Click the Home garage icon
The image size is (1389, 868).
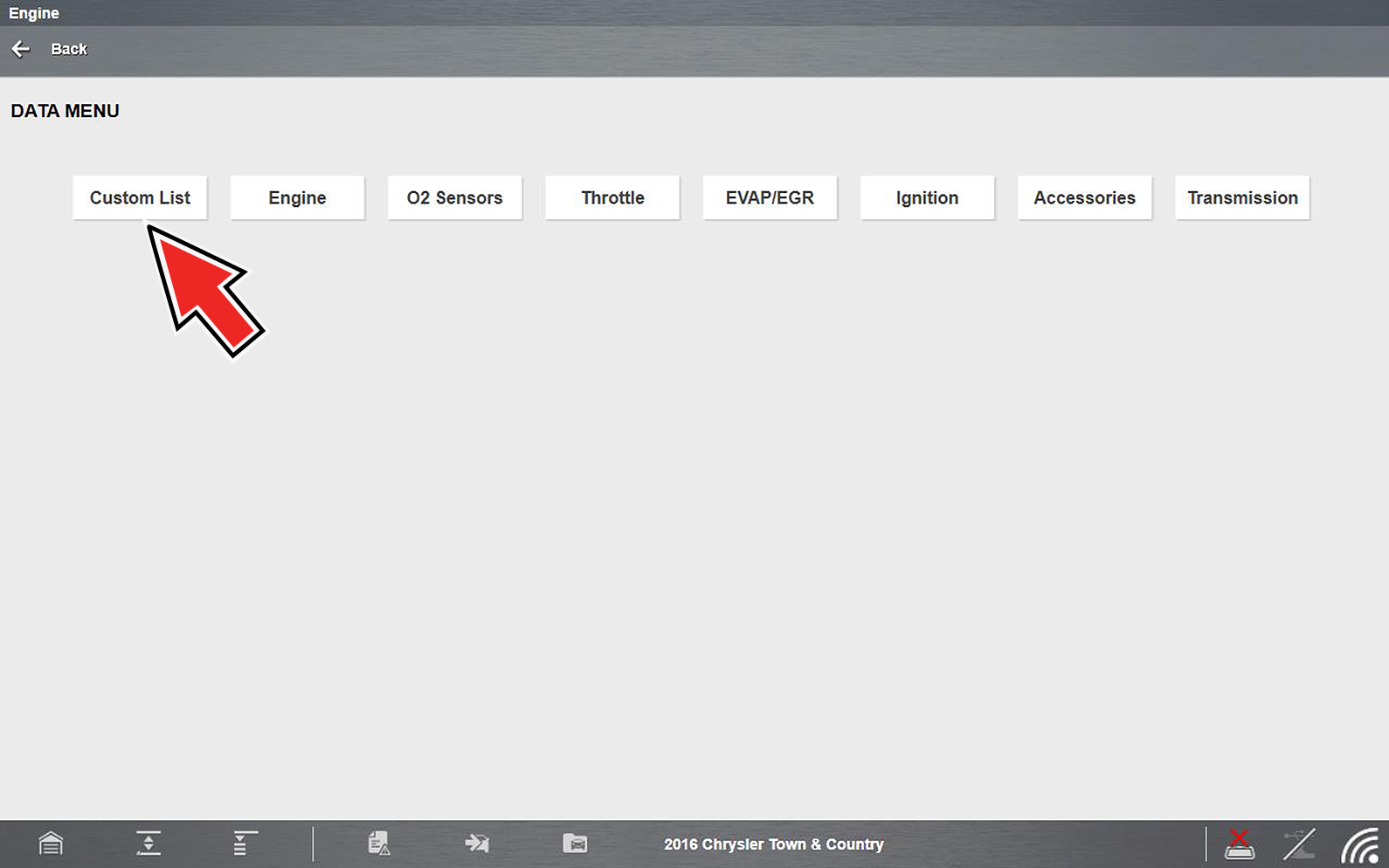click(x=51, y=844)
